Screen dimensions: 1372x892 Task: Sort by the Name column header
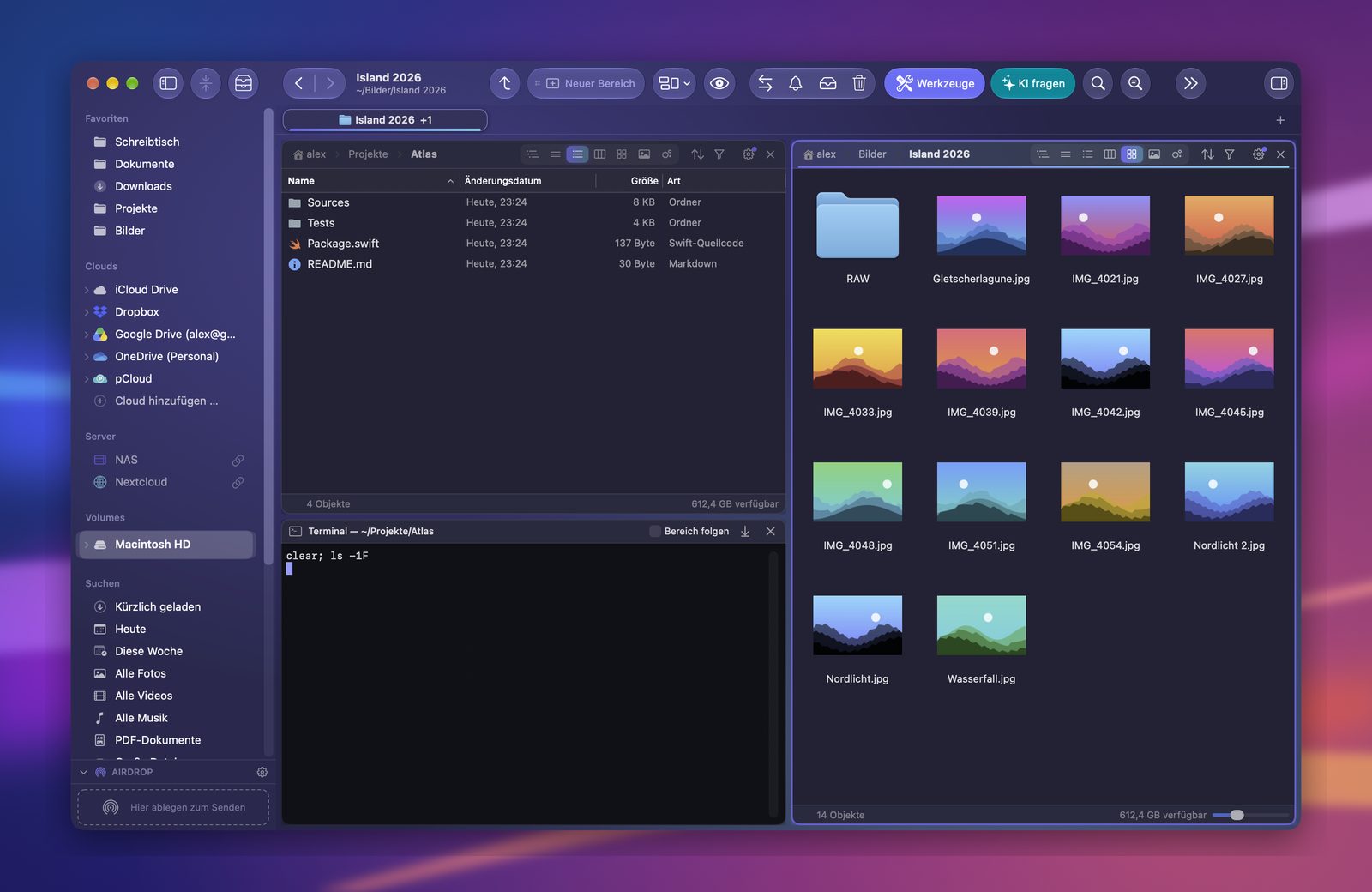(370, 181)
